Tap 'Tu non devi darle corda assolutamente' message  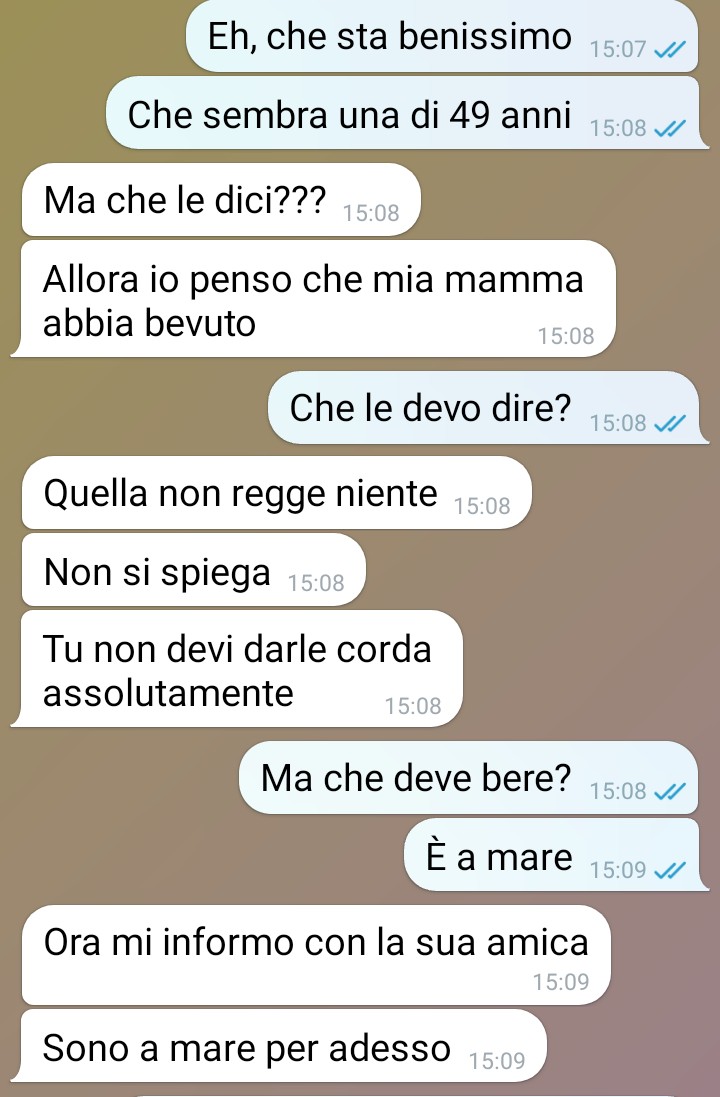click(237, 669)
